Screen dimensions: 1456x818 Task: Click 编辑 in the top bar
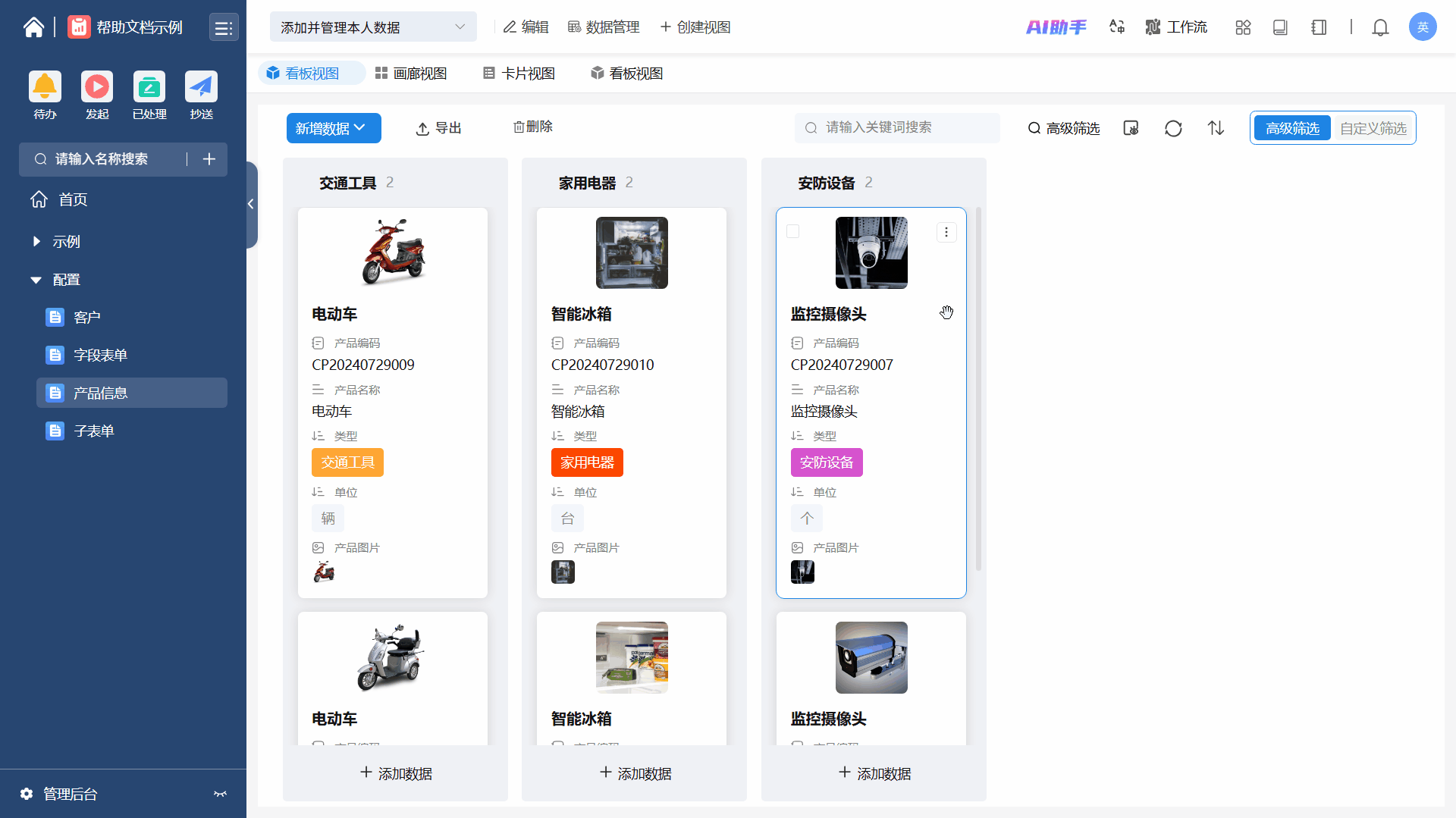point(526,27)
